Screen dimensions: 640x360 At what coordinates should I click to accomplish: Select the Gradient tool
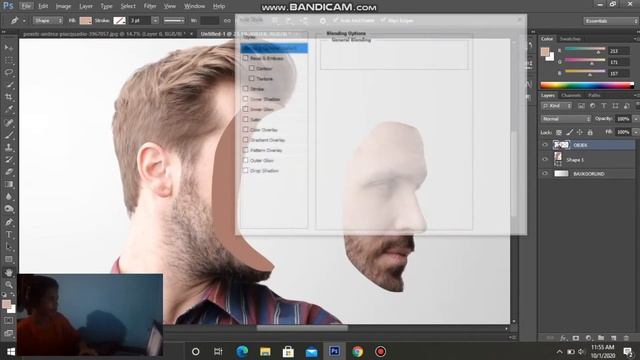9,184
